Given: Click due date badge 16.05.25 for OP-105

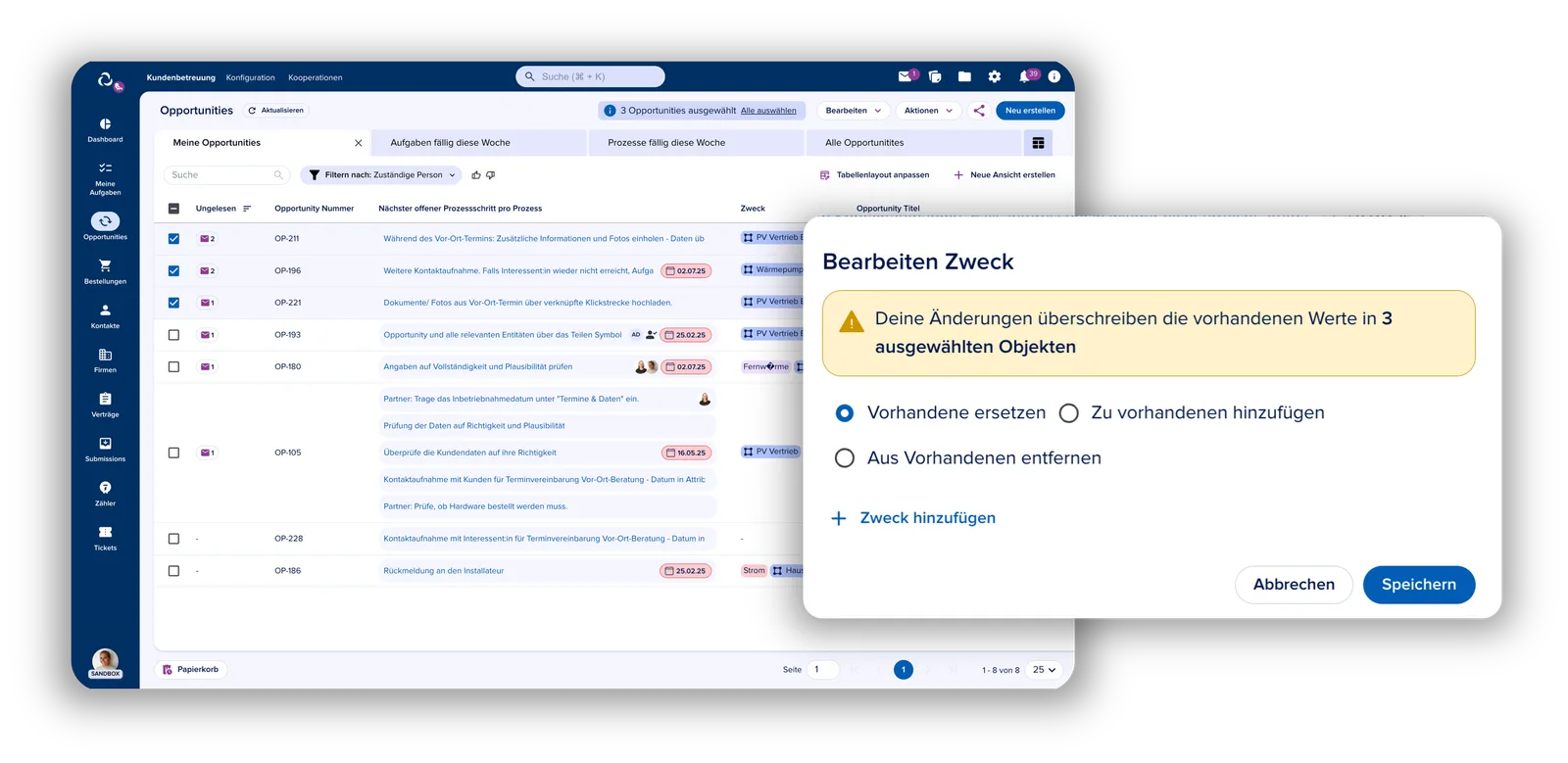Looking at the screenshot, I should point(686,453).
